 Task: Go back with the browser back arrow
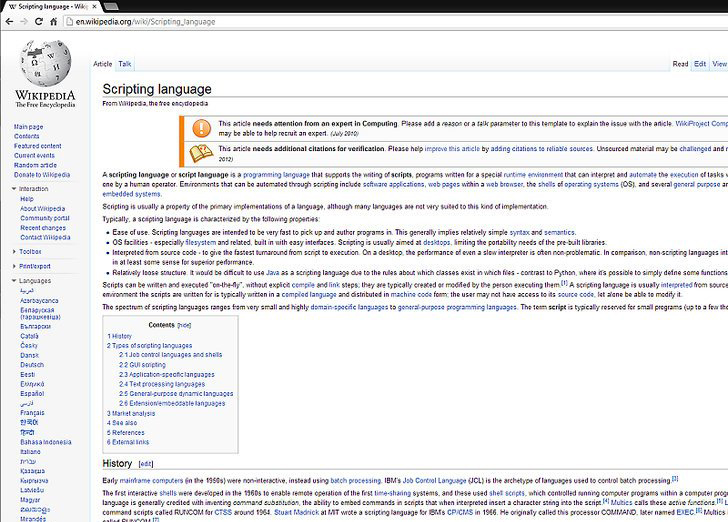click(x=9, y=21)
